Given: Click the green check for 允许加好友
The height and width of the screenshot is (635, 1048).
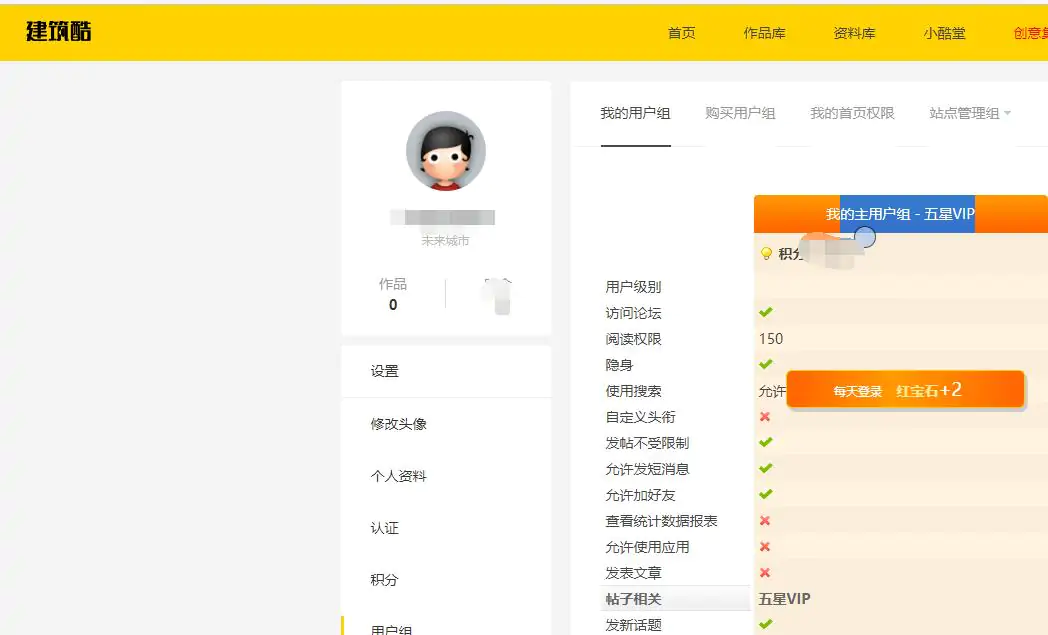Looking at the screenshot, I should click(x=765, y=495).
